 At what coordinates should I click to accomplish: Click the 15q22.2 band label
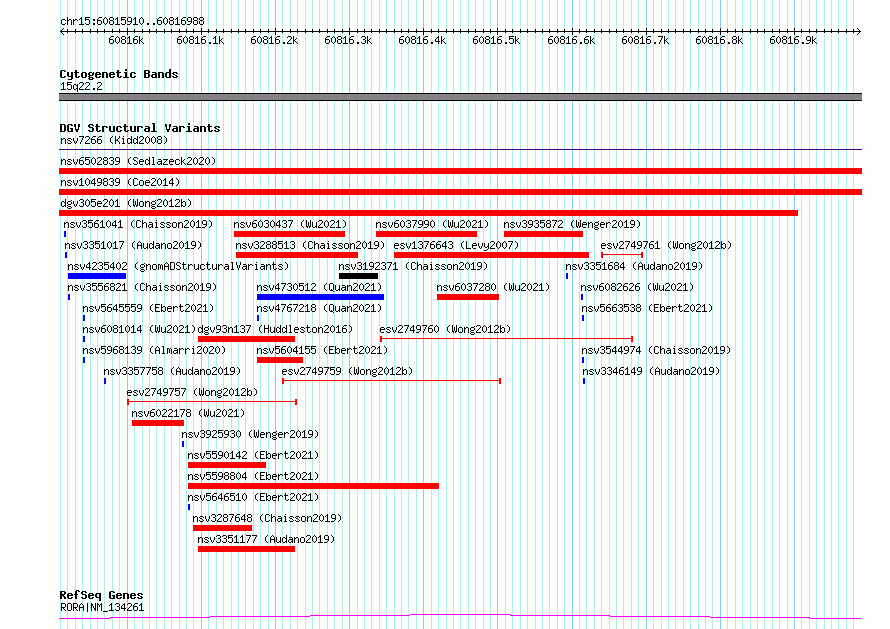point(81,86)
